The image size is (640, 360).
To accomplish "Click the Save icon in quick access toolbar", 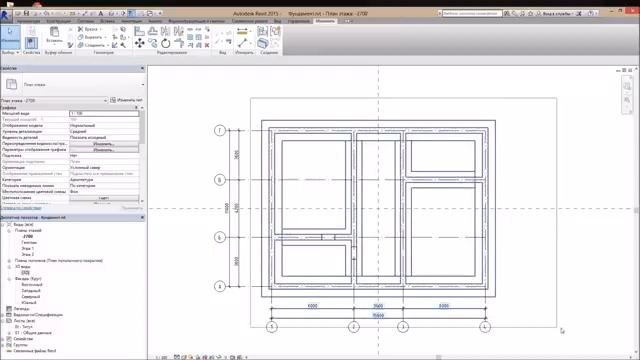I will (27, 13).
